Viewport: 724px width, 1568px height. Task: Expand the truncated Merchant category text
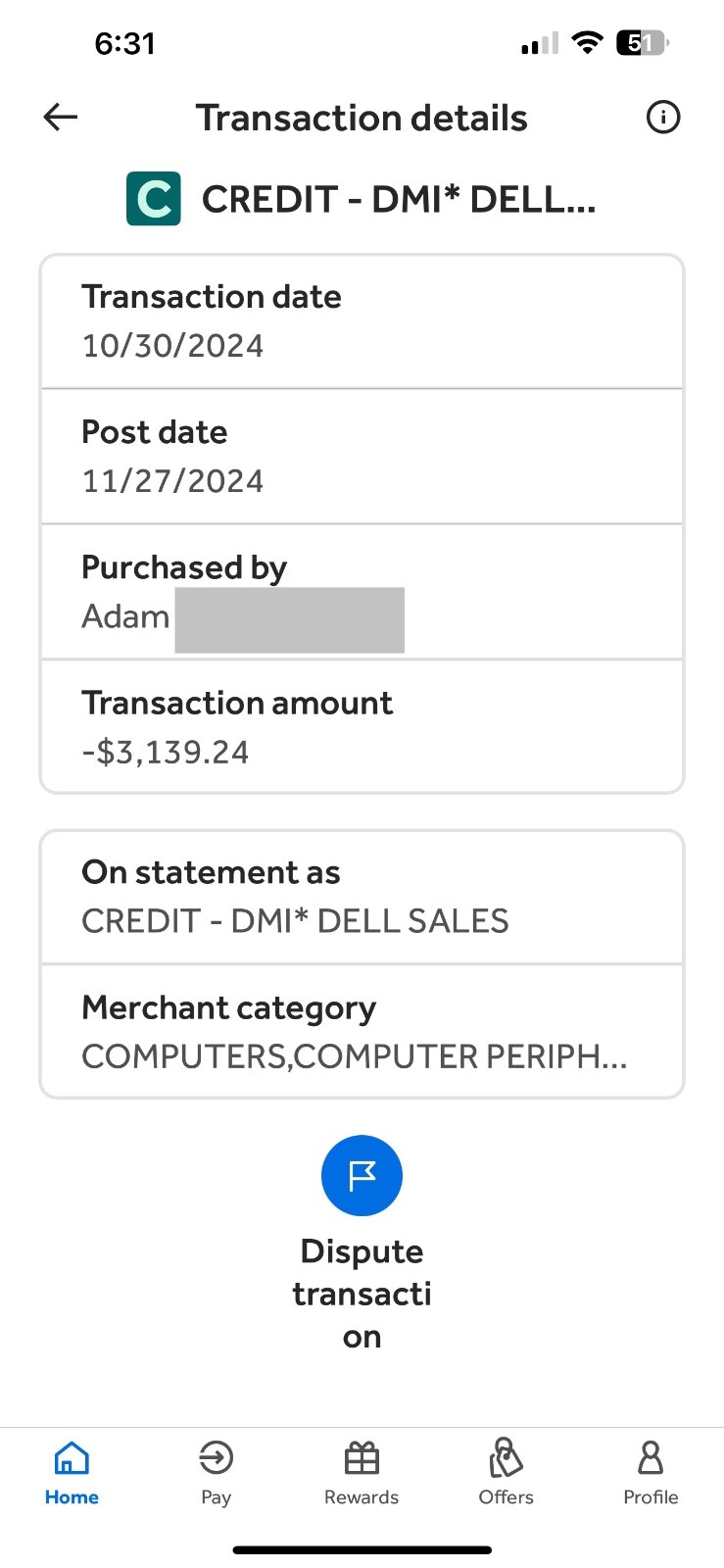[x=355, y=1056]
